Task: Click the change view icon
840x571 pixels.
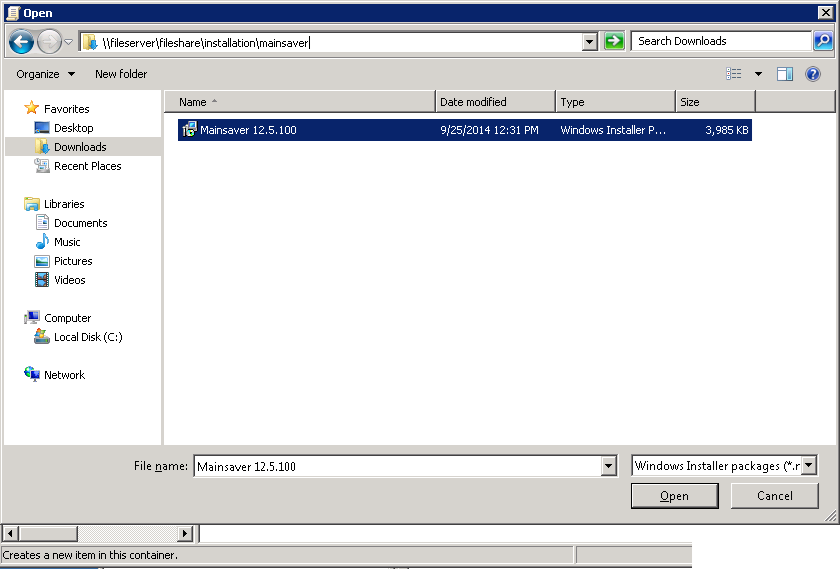Action: (x=734, y=73)
